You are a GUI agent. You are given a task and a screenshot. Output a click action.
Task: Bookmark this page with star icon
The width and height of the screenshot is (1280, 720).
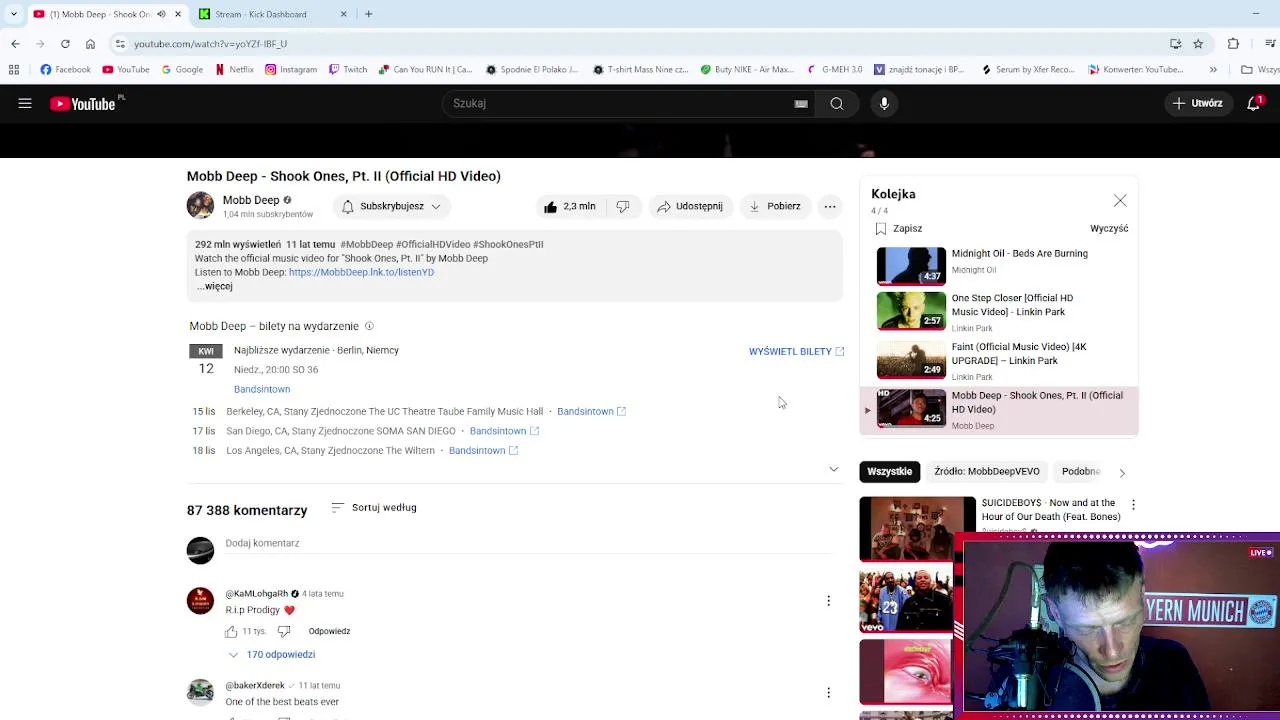click(1198, 44)
